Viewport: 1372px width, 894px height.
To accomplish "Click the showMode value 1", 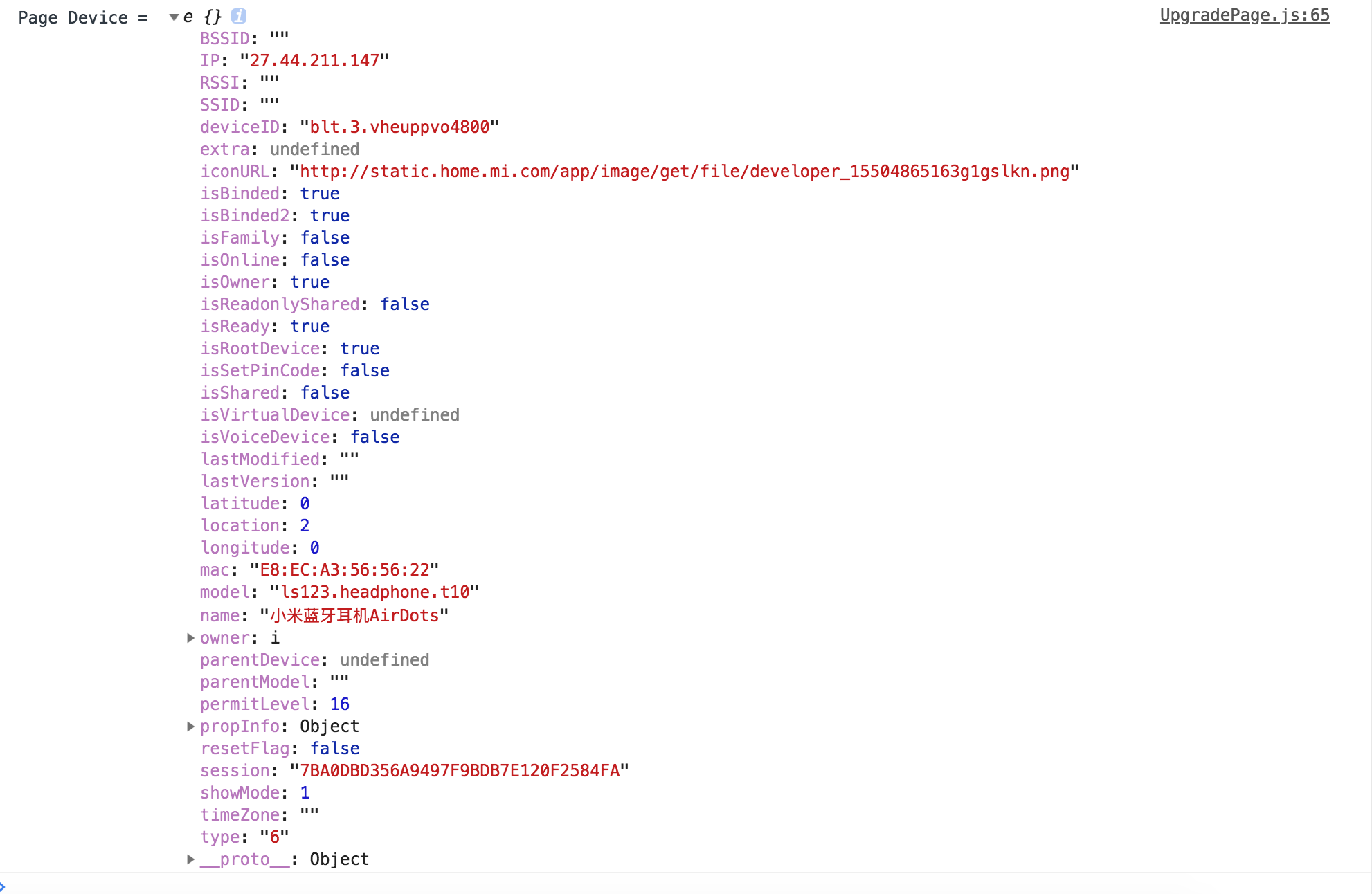I will tap(304, 792).
